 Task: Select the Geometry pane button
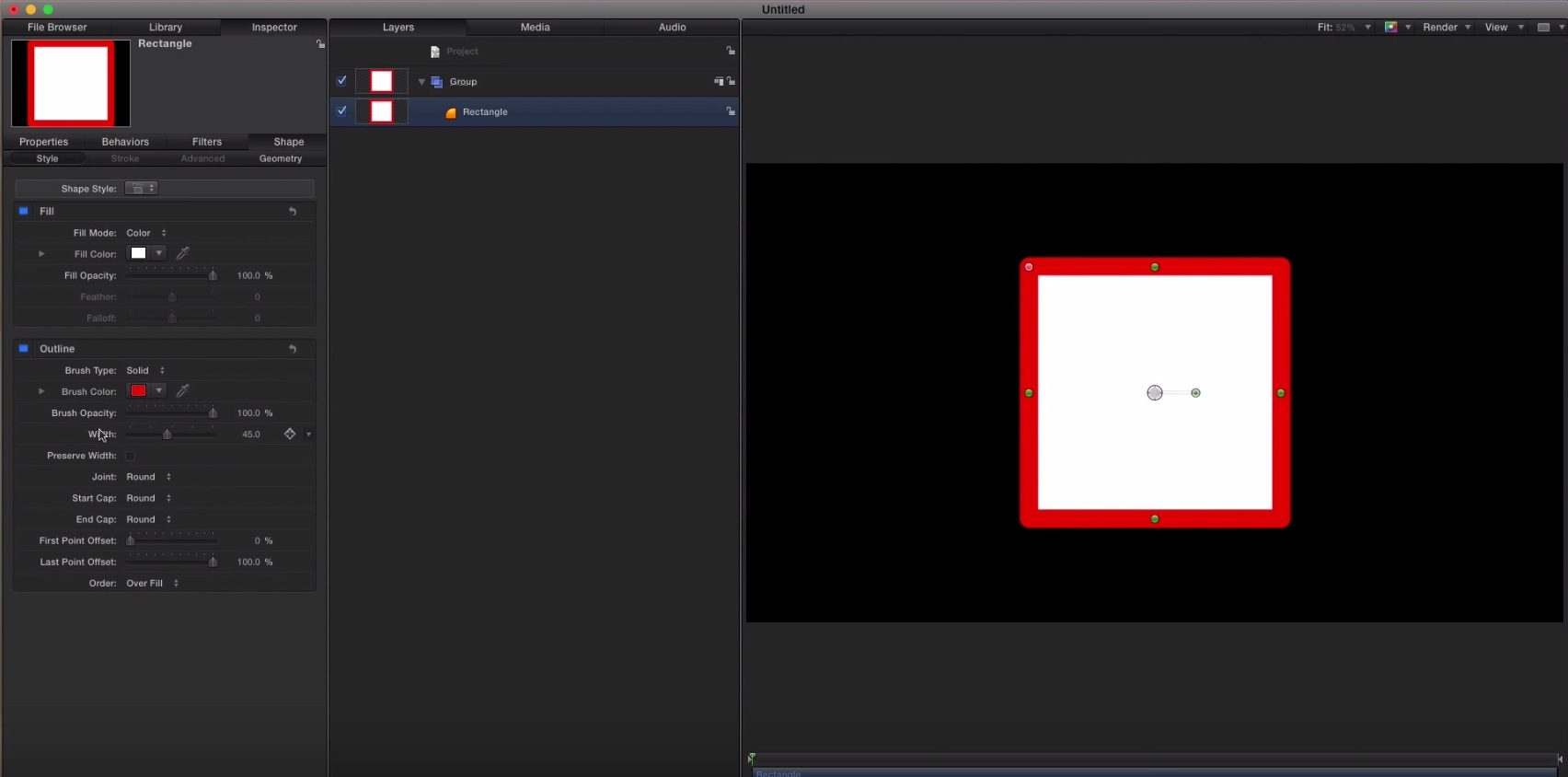[281, 159]
